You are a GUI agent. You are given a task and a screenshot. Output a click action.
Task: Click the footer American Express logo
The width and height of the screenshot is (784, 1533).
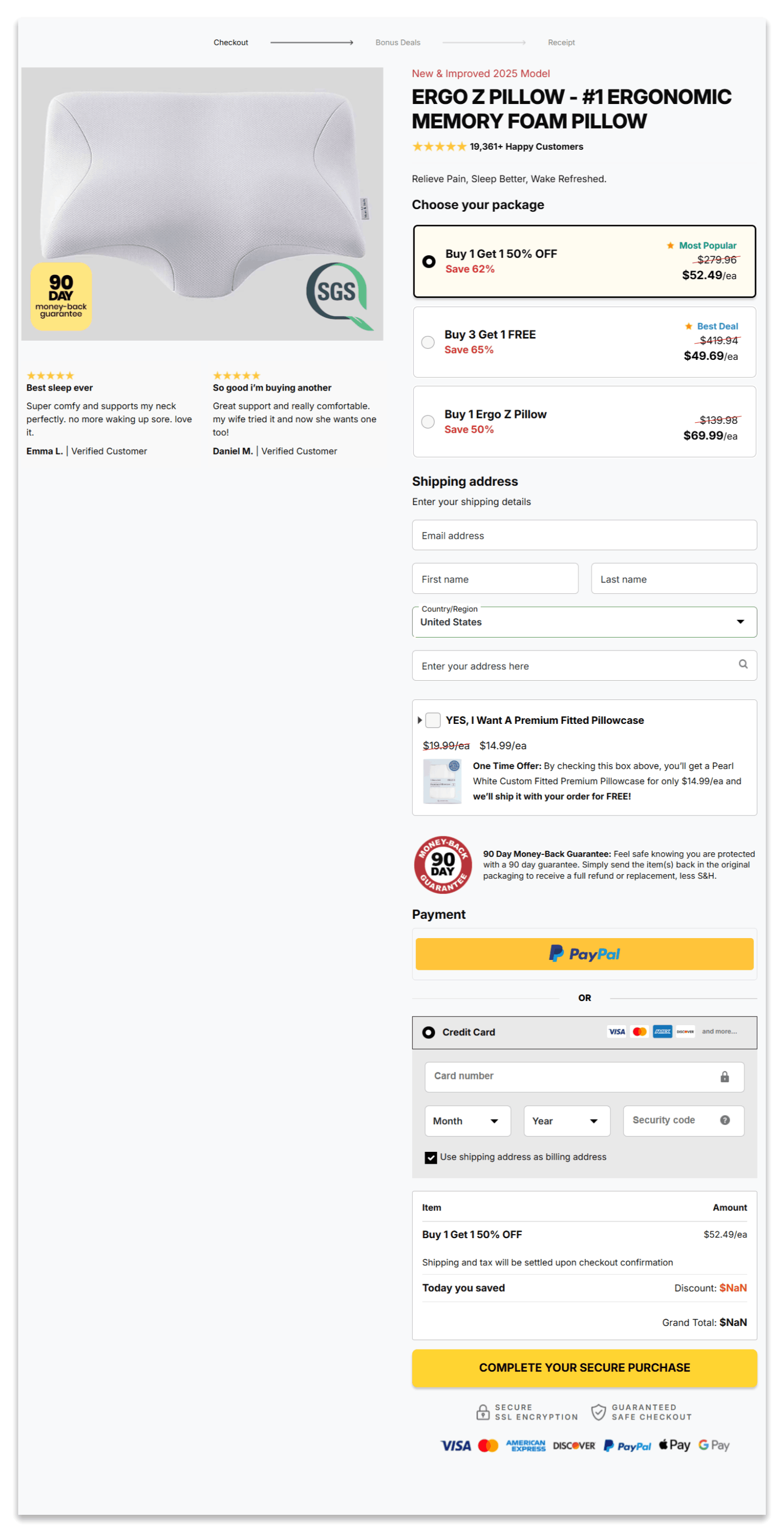pos(525,1446)
